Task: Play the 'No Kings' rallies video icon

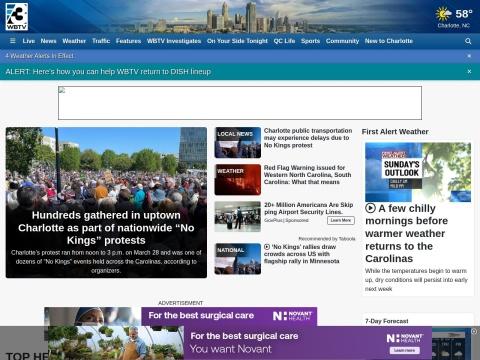Action: [x=267, y=247]
